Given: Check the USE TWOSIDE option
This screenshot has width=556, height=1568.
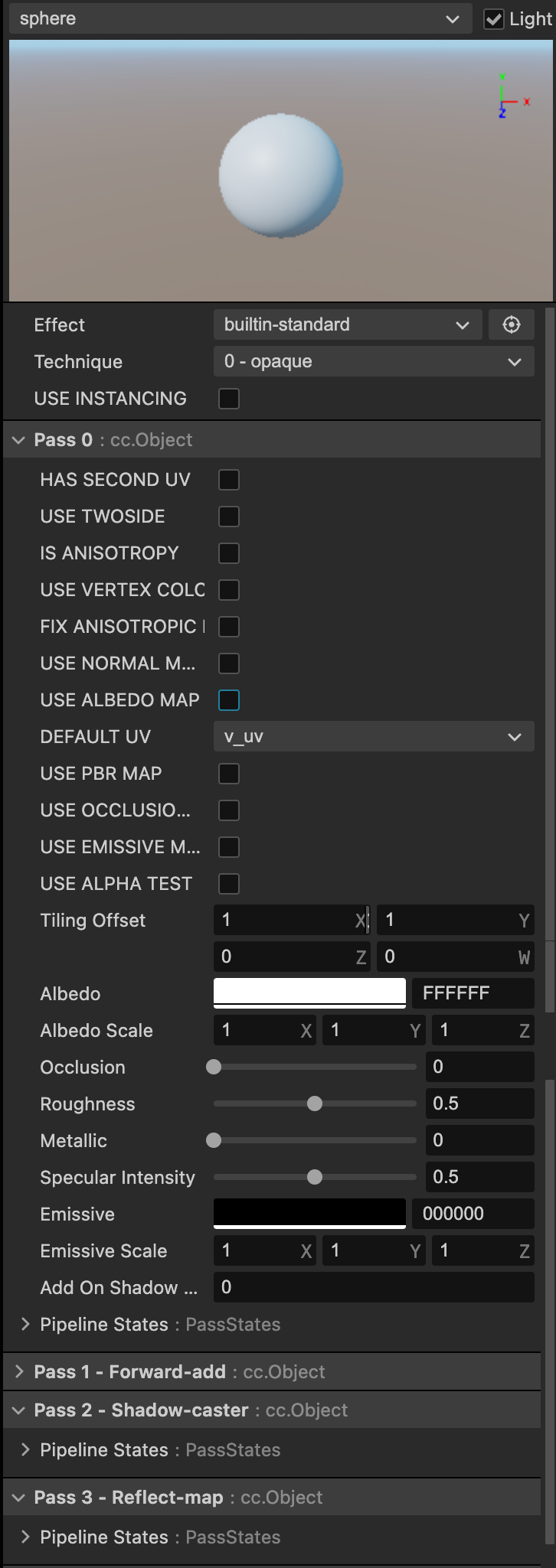Looking at the screenshot, I should point(229,517).
